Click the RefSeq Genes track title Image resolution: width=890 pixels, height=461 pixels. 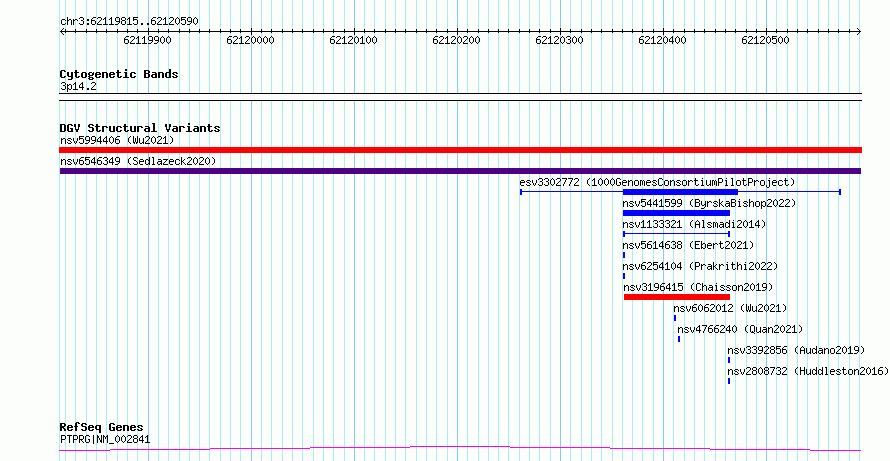(102, 428)
